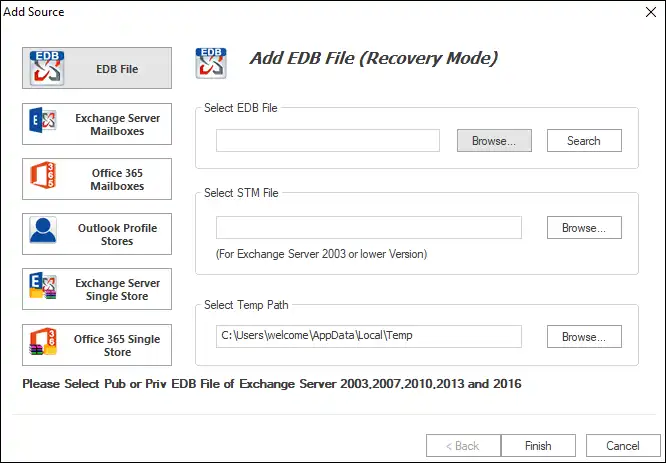Click the Office 365 Mailboxes icon
Image resolution: width=666 pixels, height=463 pixels.
click(43, 175)
